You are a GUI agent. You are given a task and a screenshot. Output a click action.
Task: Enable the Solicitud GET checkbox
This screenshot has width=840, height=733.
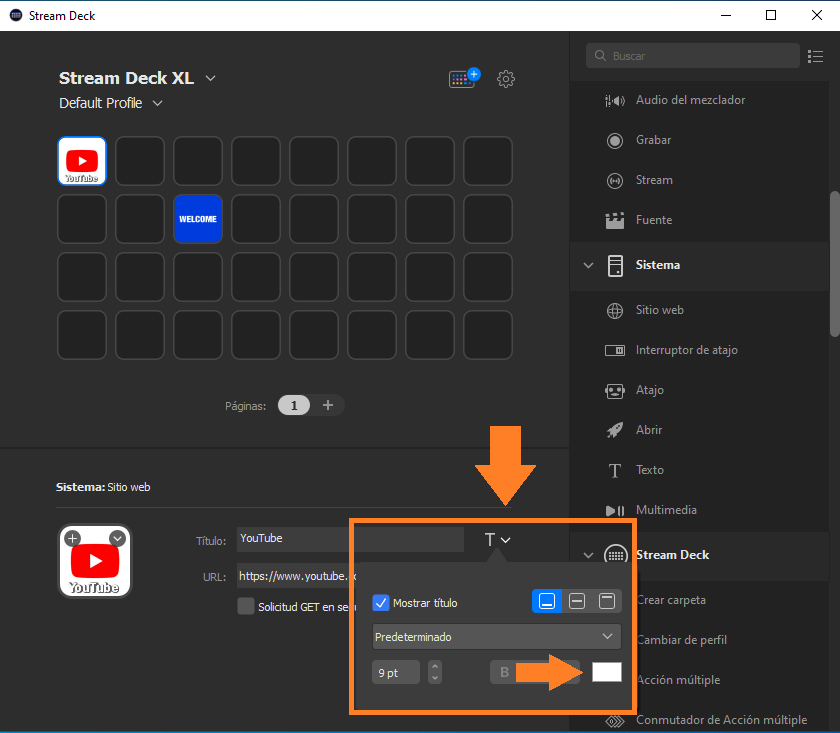[x=246, y=606]
